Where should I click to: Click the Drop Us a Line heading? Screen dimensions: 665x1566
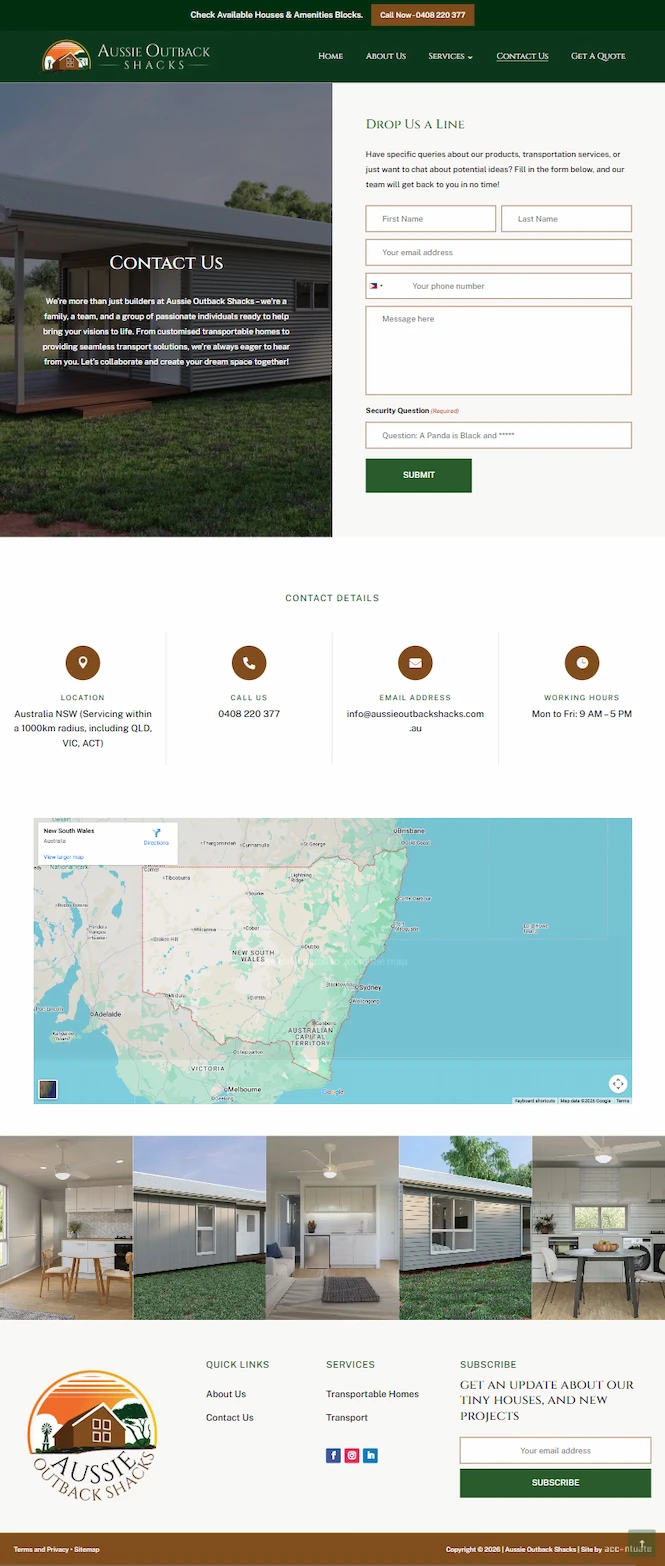[415, 124]
